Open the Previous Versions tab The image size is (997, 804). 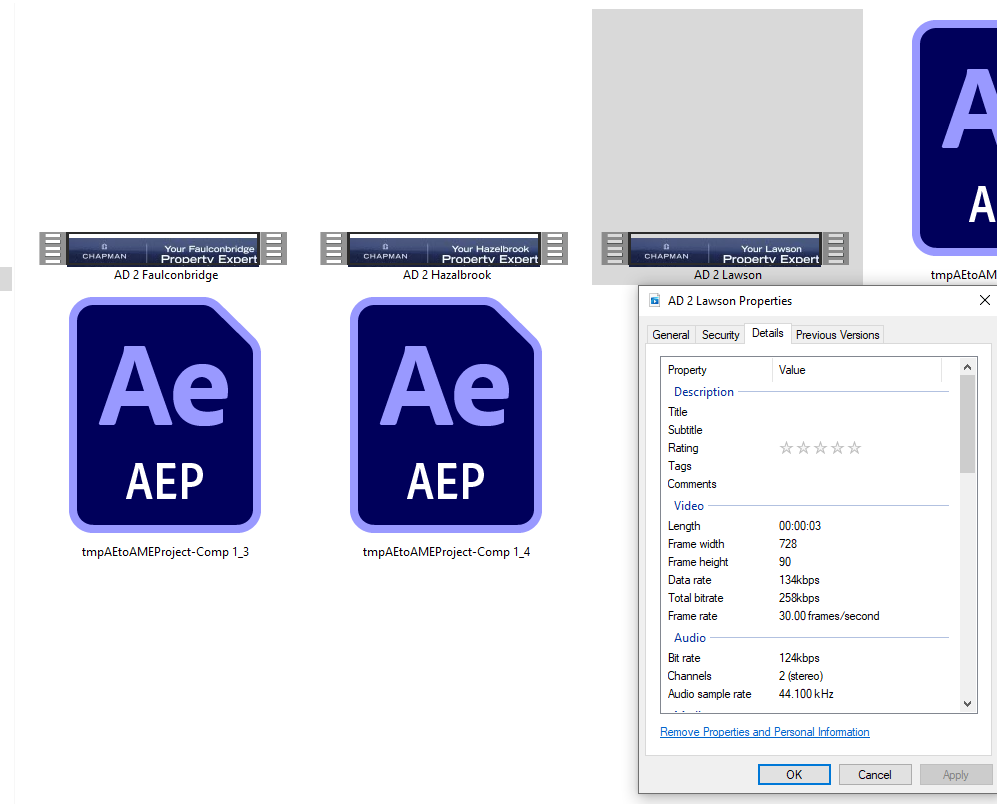(837, 335)
